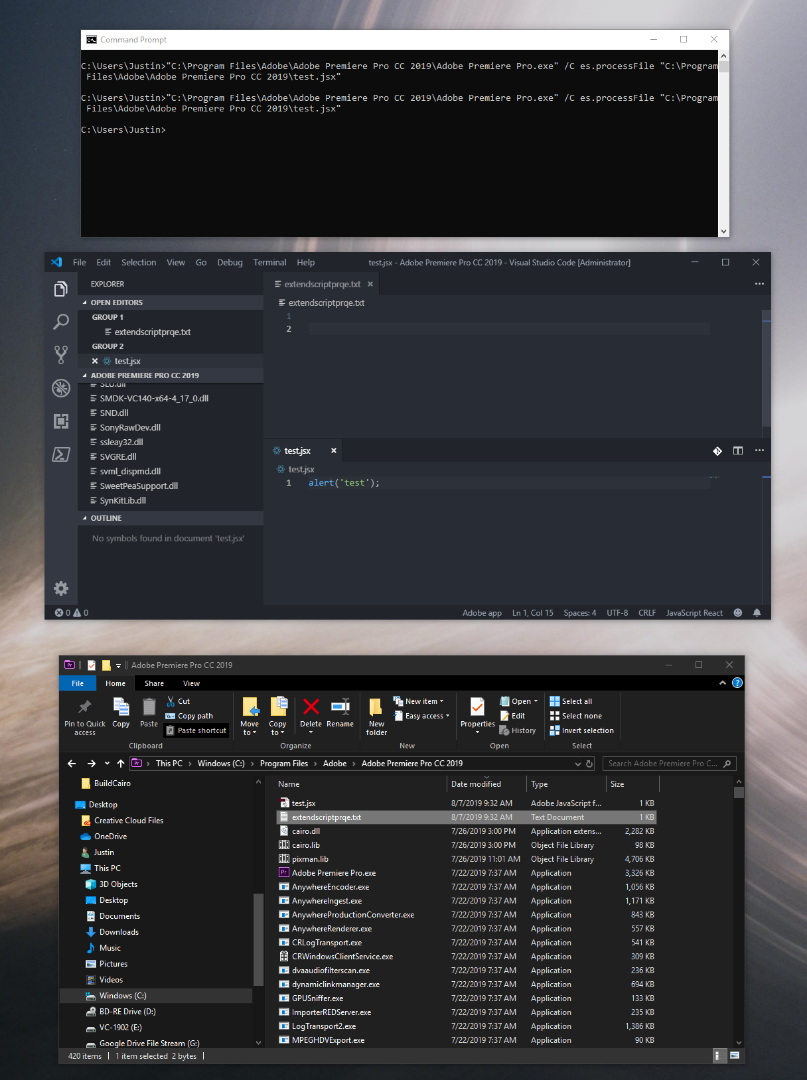Open the PowerShell icon in VS Code activity bar

61,454
